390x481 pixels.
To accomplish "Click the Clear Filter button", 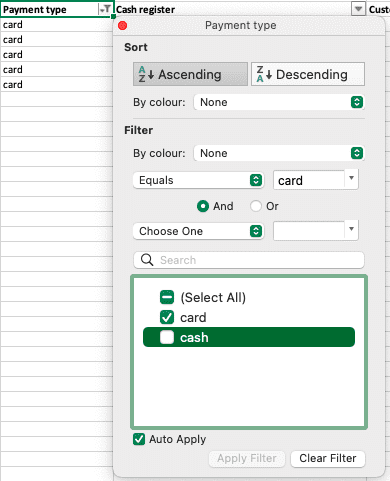I will click(x=328, y=459).
